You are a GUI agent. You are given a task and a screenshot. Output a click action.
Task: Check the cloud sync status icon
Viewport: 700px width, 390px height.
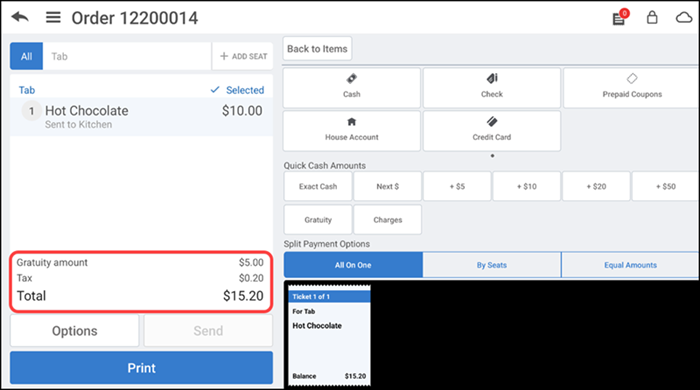pyautogui.click(x=683, y=17)
